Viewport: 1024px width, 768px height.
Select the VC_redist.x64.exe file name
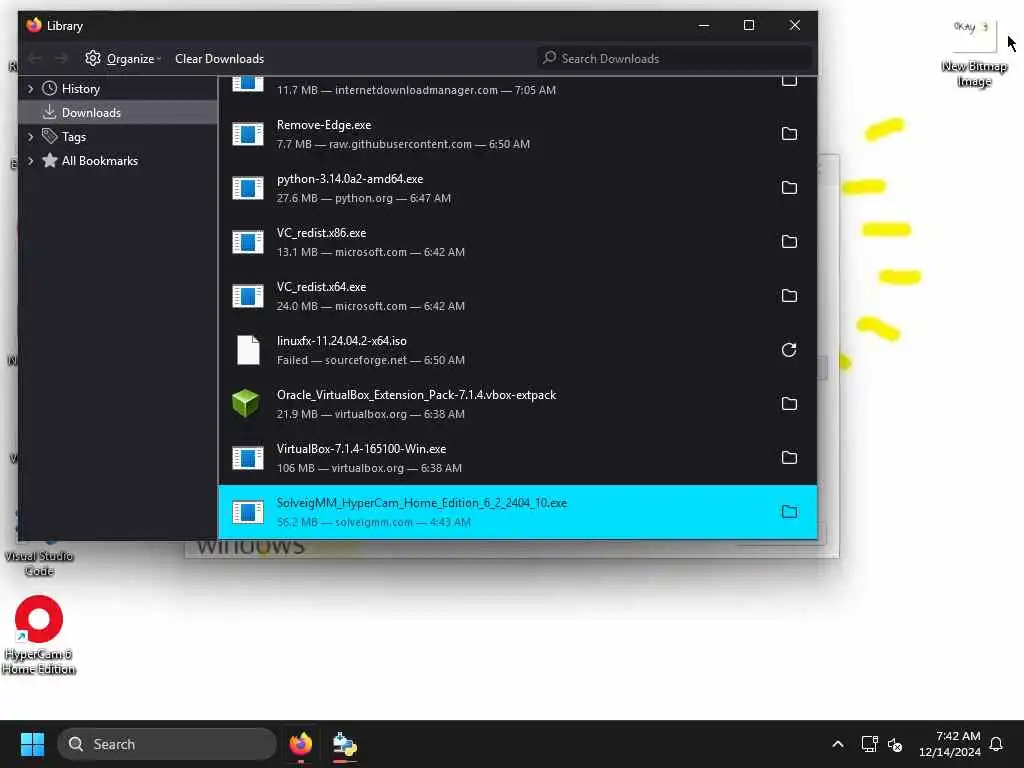click(321, 287)
